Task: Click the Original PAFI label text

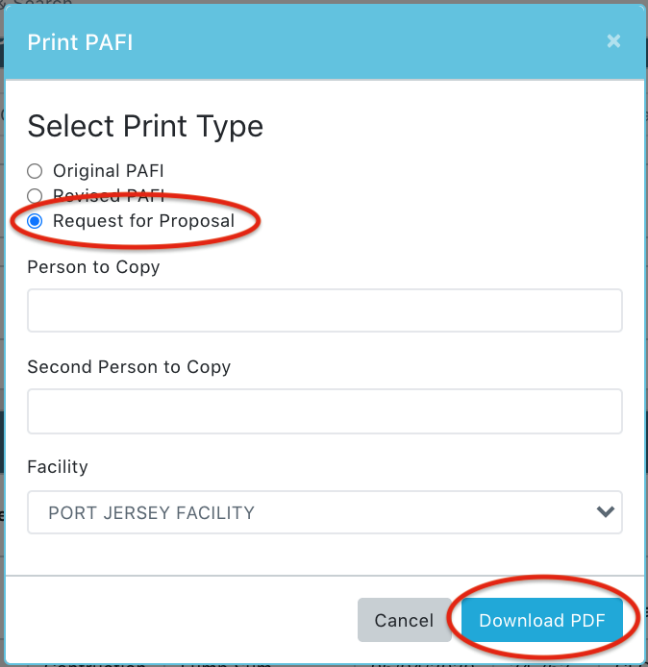Action: click(x=108, y=171)
